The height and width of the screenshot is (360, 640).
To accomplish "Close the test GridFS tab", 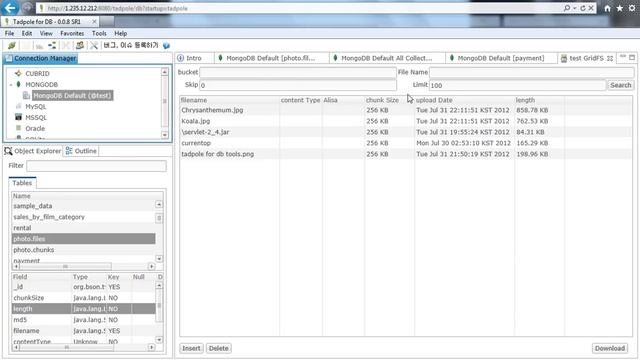I will (610, 58).
